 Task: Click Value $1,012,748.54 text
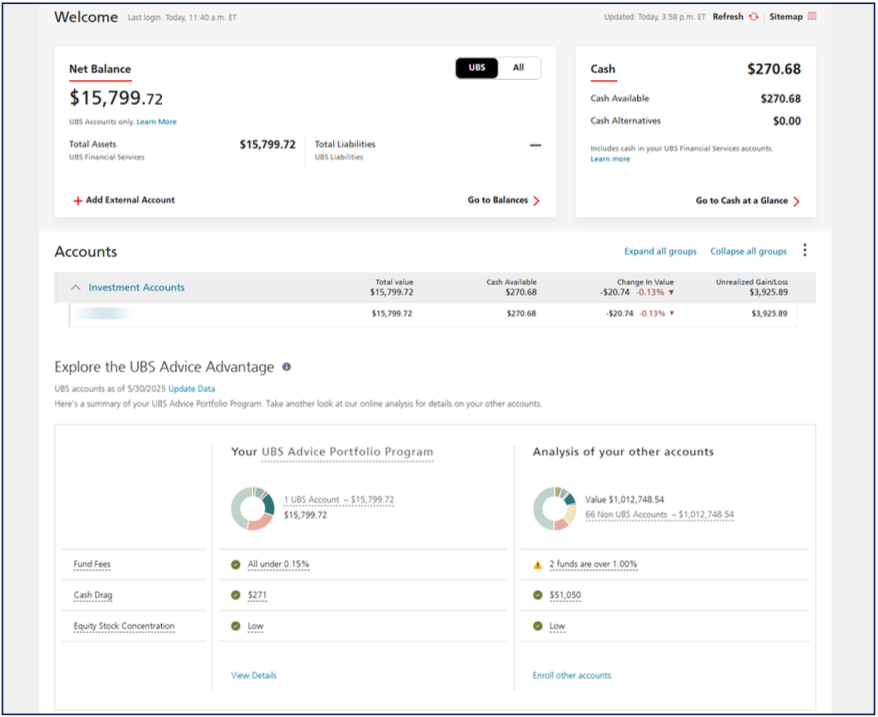(x=624, y=500)
